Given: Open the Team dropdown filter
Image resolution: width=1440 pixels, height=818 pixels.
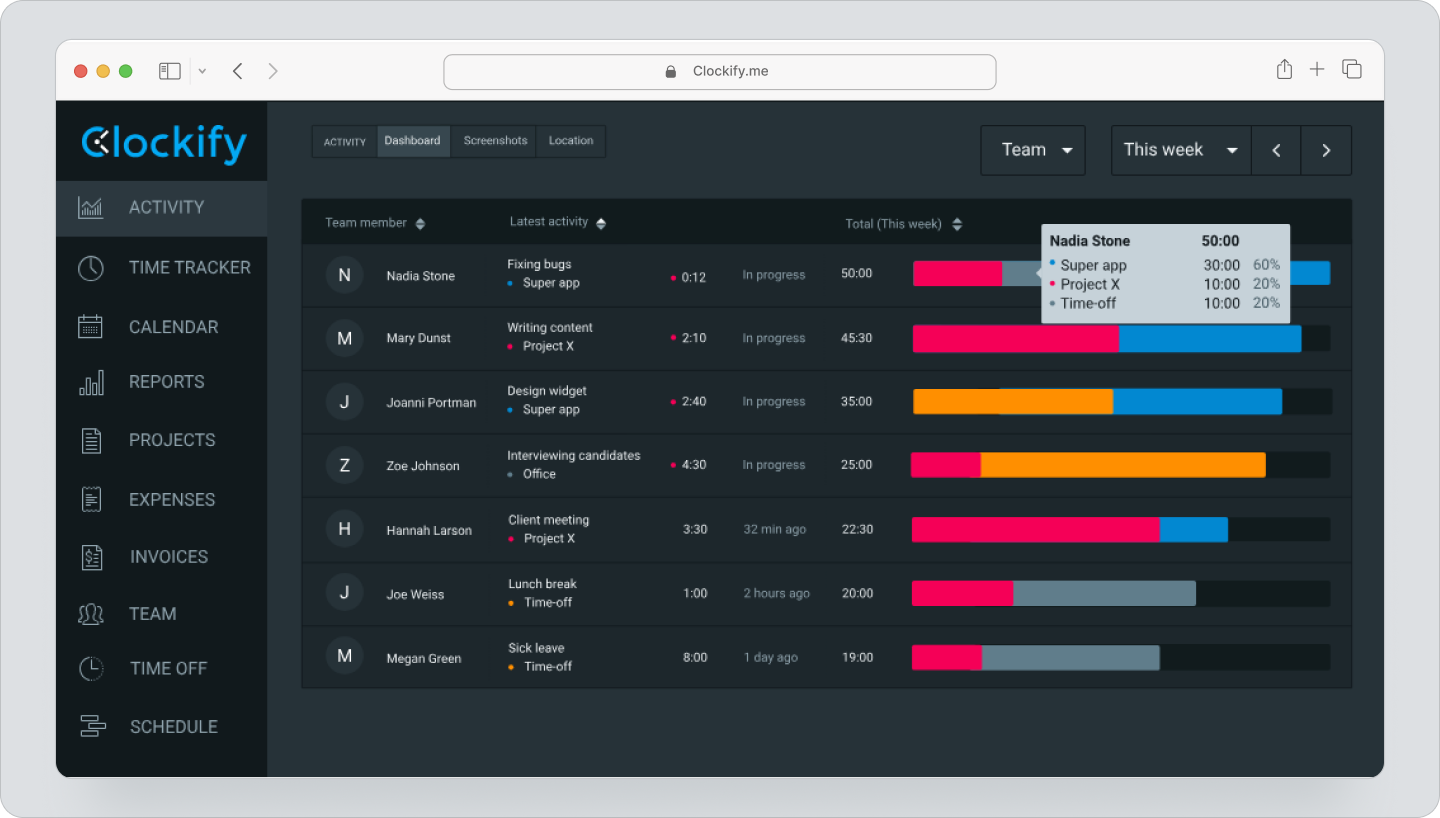Looking at the screenshot, I should click(x=1032, y=150).
